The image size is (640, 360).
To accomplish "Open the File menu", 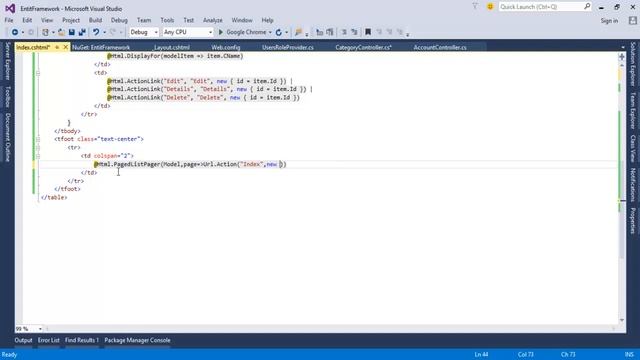I will click(9, 20).
